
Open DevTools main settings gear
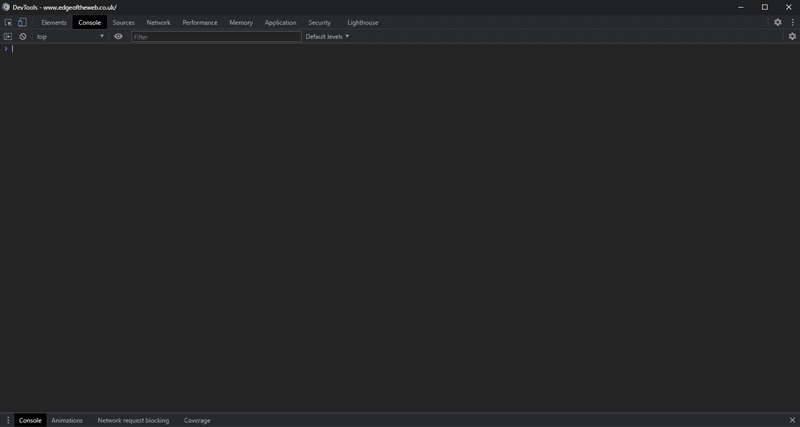[778, 22]
